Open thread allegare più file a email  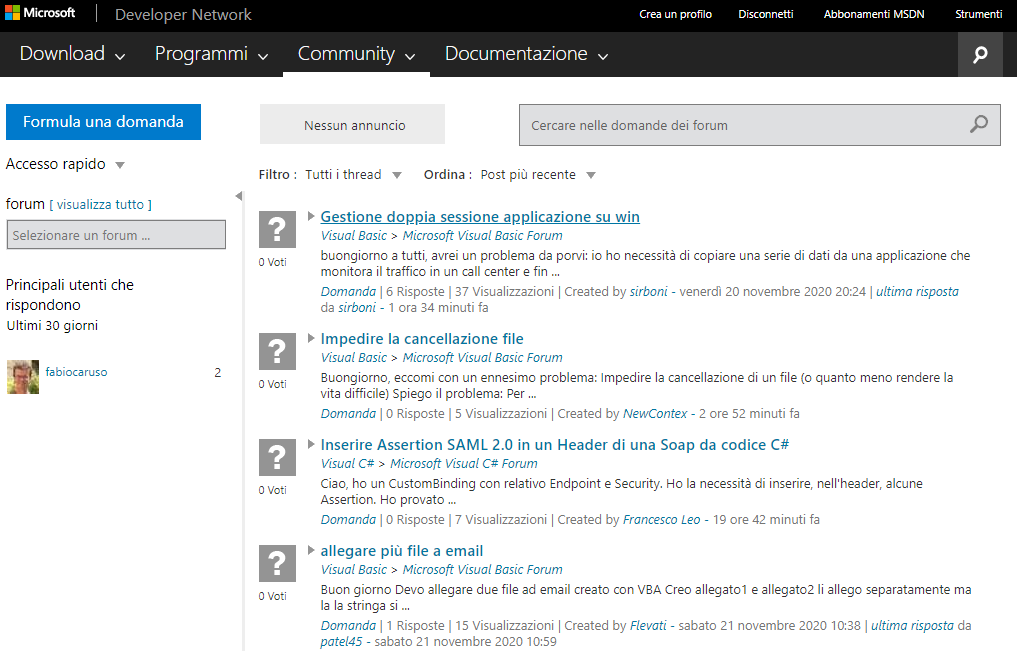401,550
